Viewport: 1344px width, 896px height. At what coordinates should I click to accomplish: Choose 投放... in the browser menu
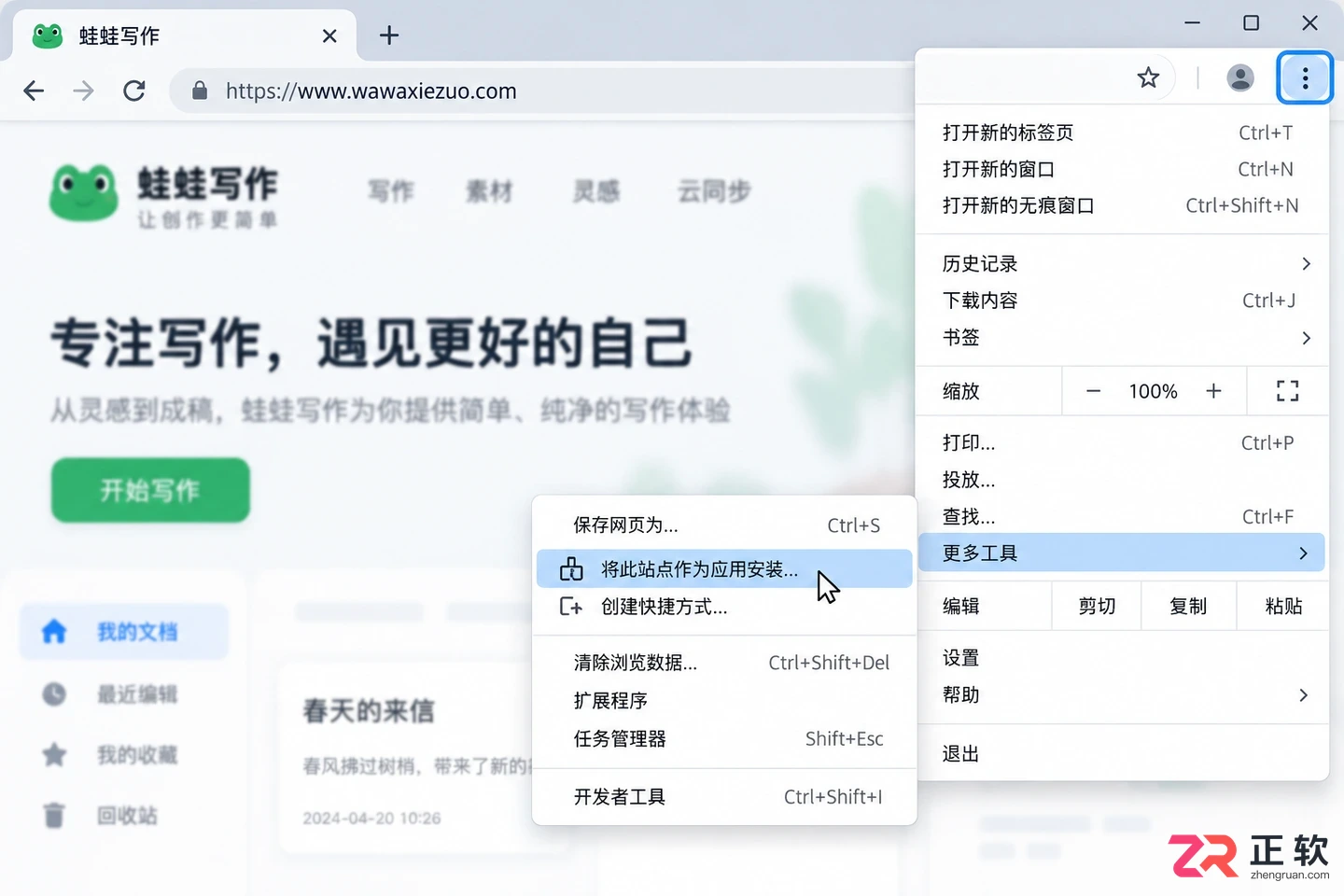tap(1122, 480)
